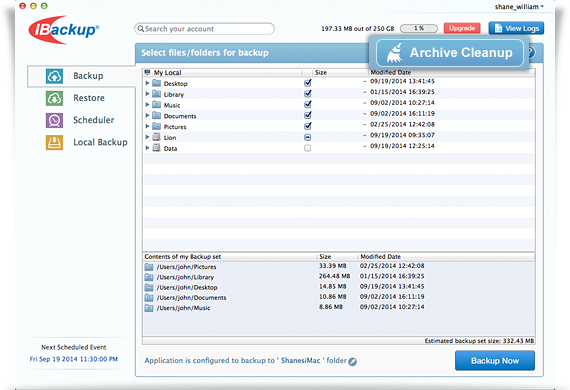Open View Logs
Image resolution: width=570 pixels, height=390 pixels.
[516, 28]
